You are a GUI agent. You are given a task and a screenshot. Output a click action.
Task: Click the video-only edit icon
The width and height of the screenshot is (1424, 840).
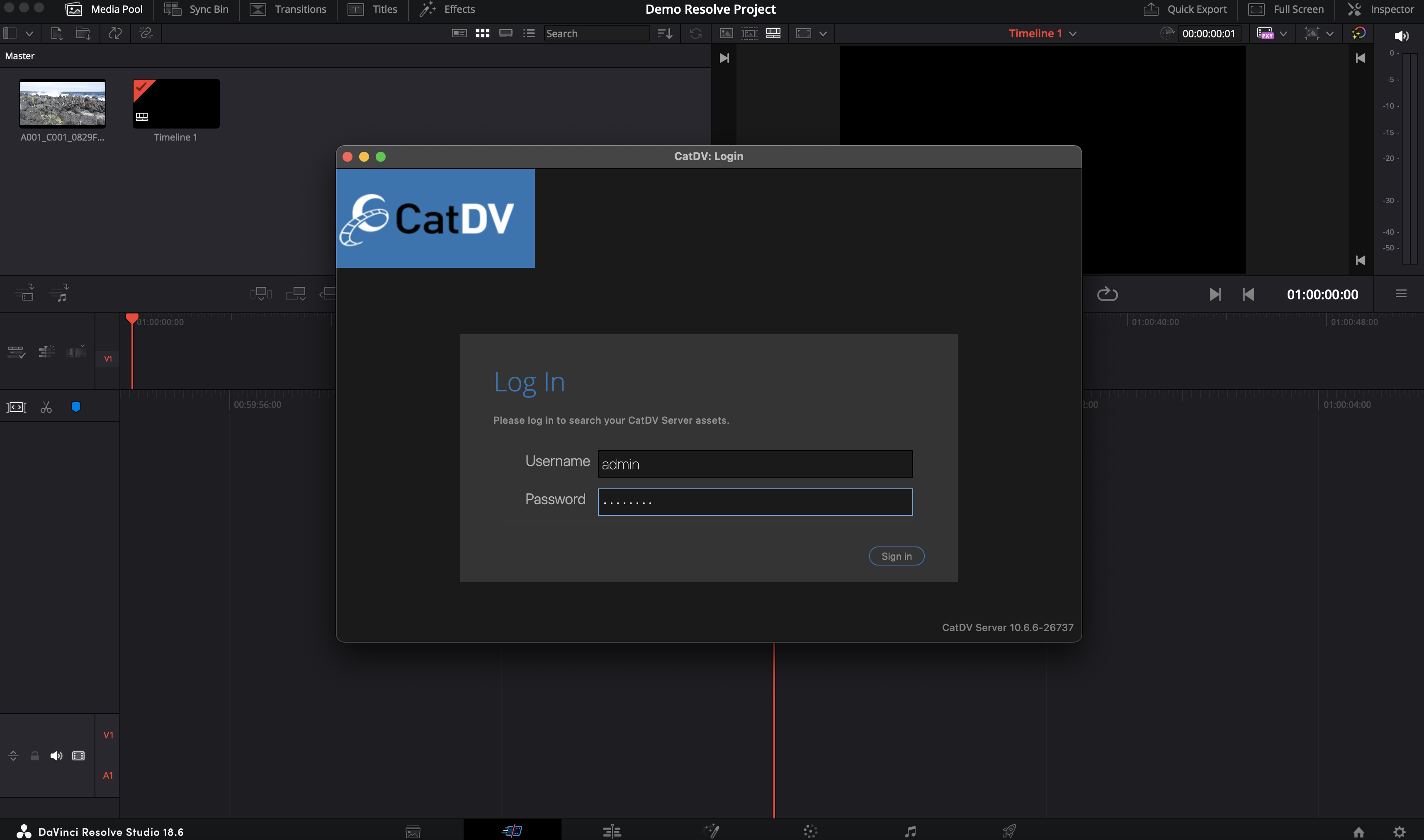coord(24,293)
